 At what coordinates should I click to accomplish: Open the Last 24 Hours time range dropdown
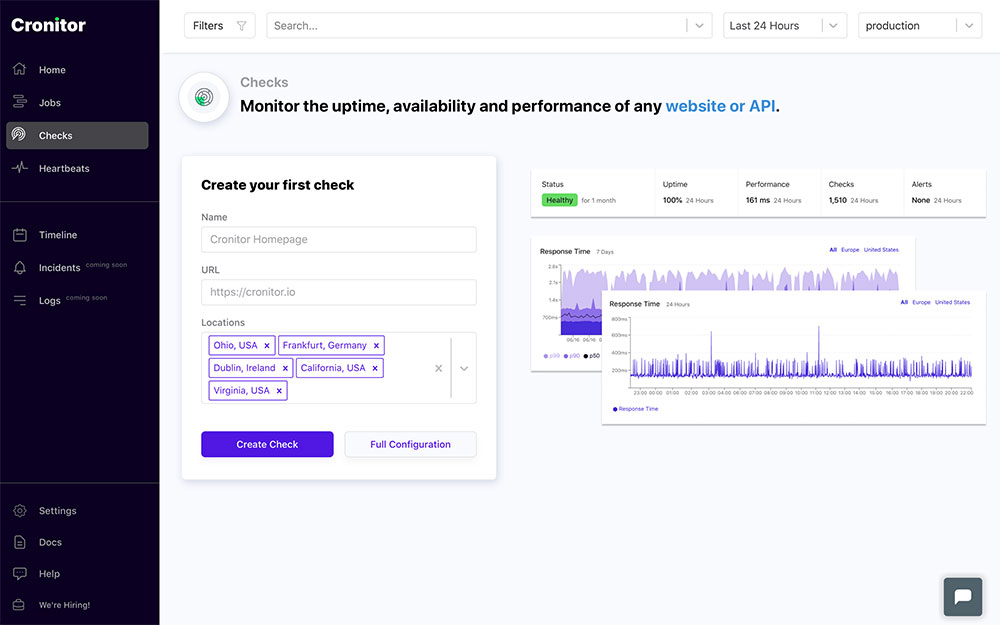[x=784, y=26]
